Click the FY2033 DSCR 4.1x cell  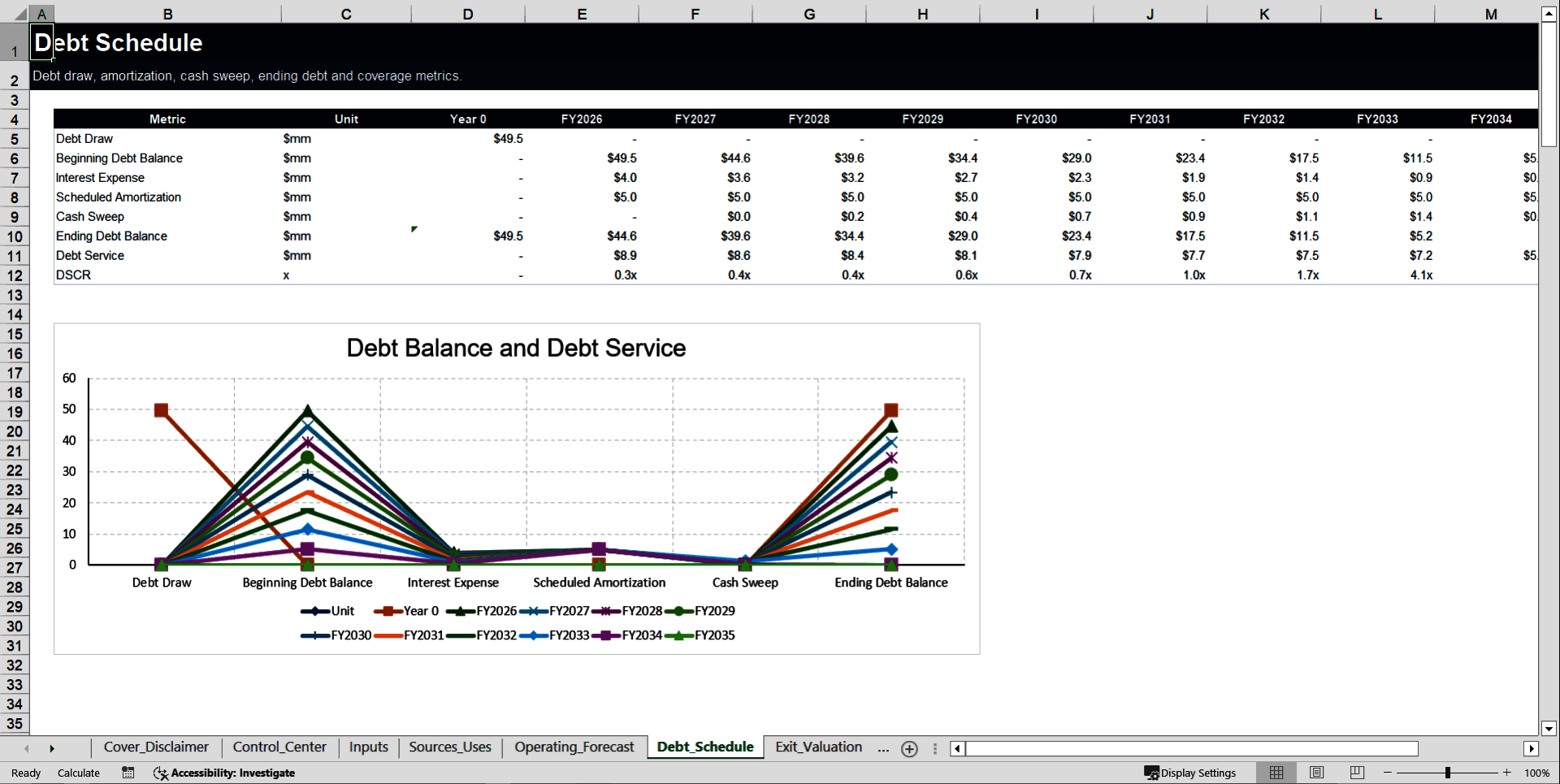(x=1378, y=275)
